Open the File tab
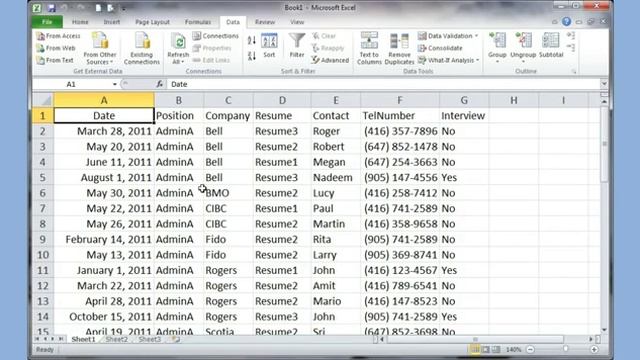The height and width of the screenshot is (360, 640). coord(47,22)
